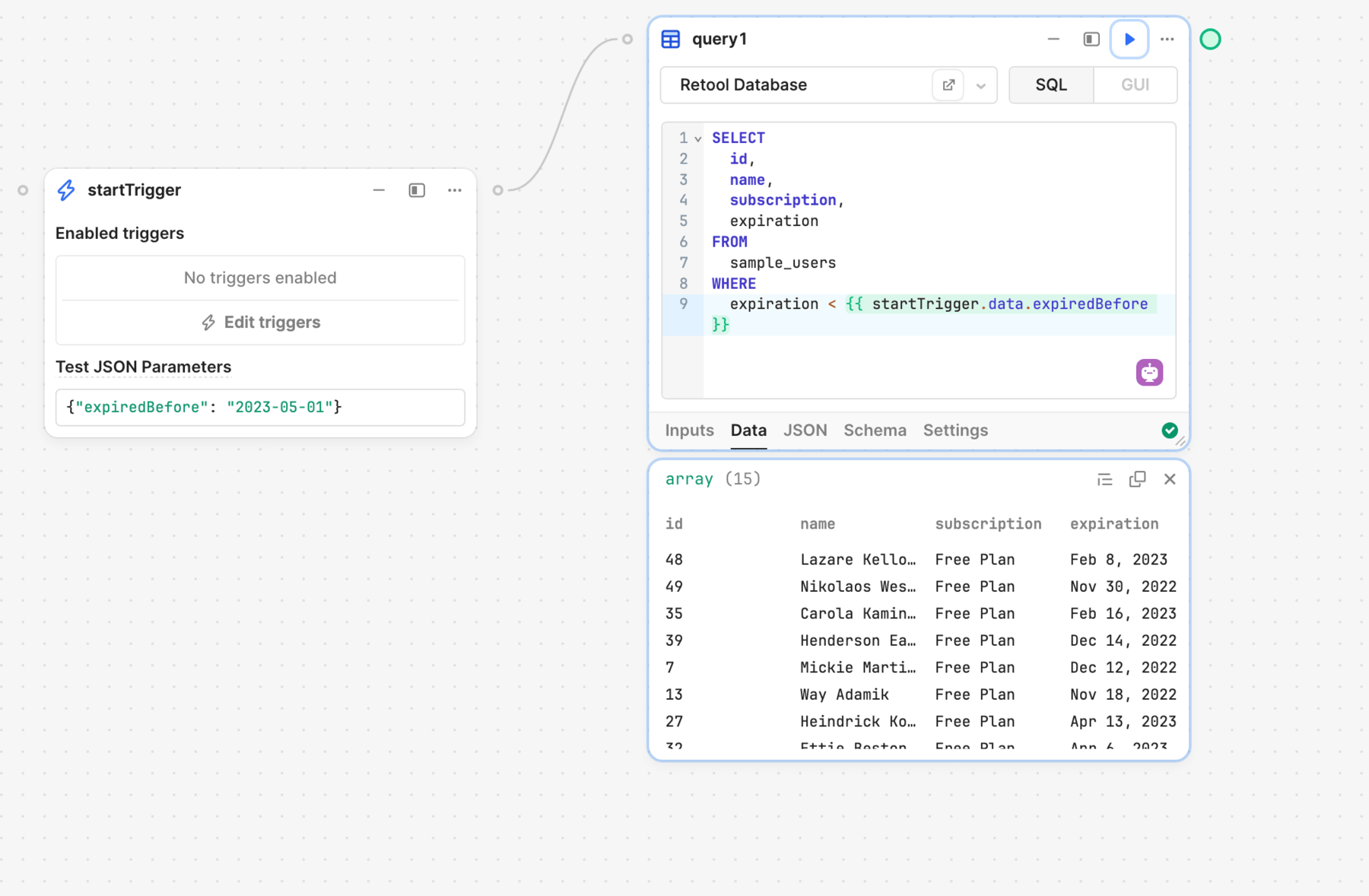Click Edit triggers button
1369x896 pixels.
coord(260,322)
